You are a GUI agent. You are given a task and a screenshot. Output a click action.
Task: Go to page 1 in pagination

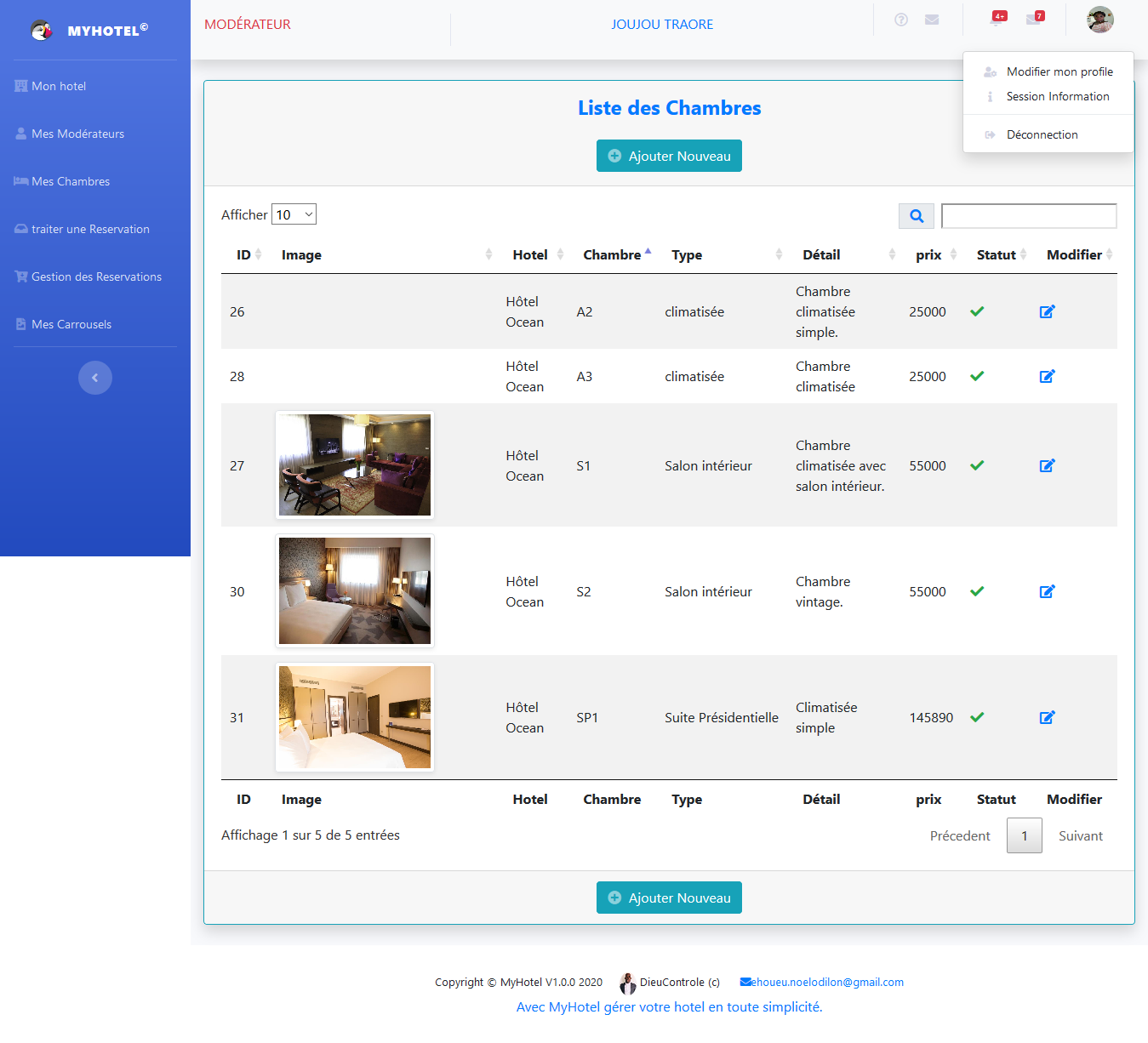(x=1024, y=835)
